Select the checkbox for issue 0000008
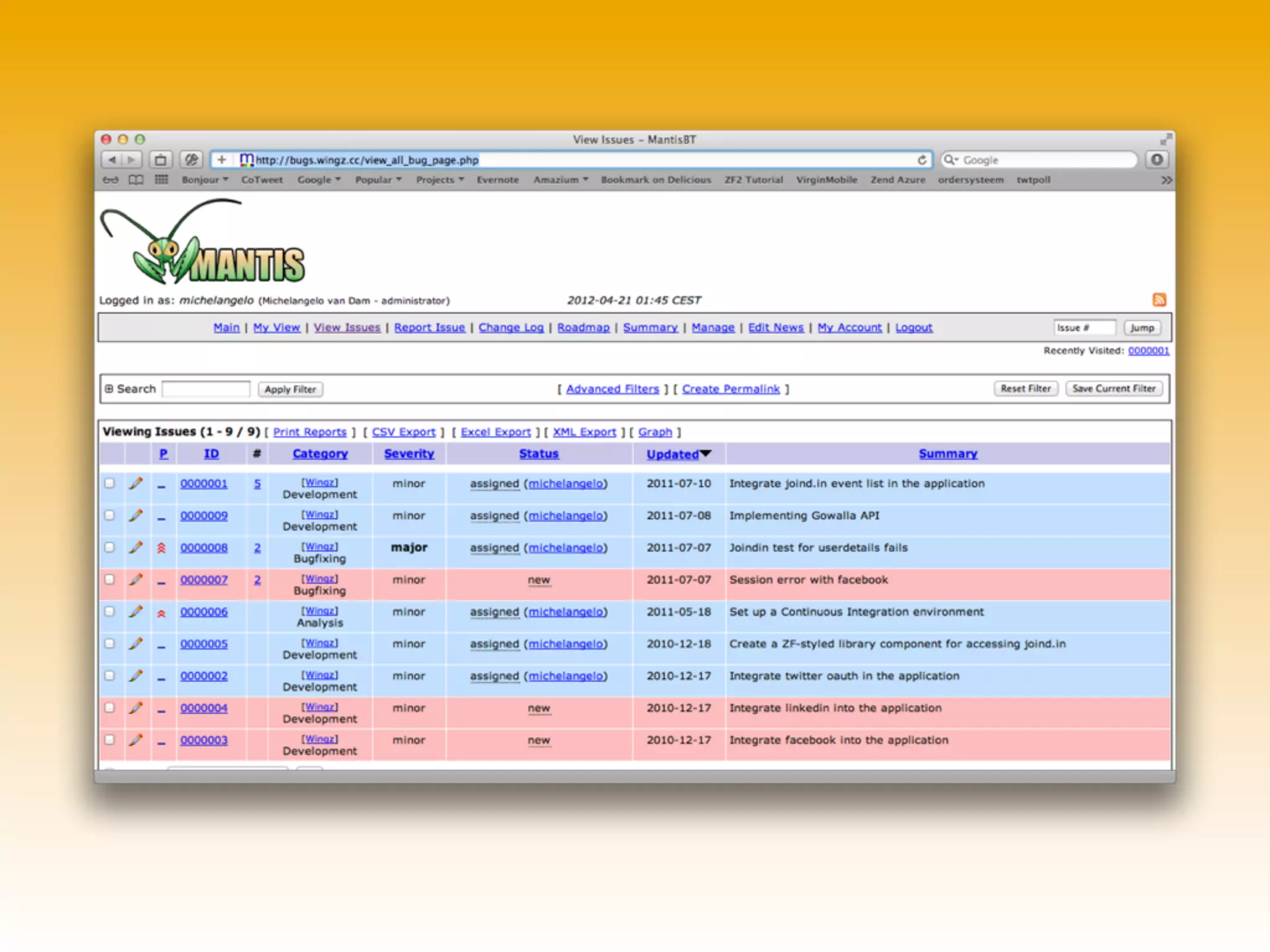This screenshot has height=952, width=1270. (x=110, y=547)
